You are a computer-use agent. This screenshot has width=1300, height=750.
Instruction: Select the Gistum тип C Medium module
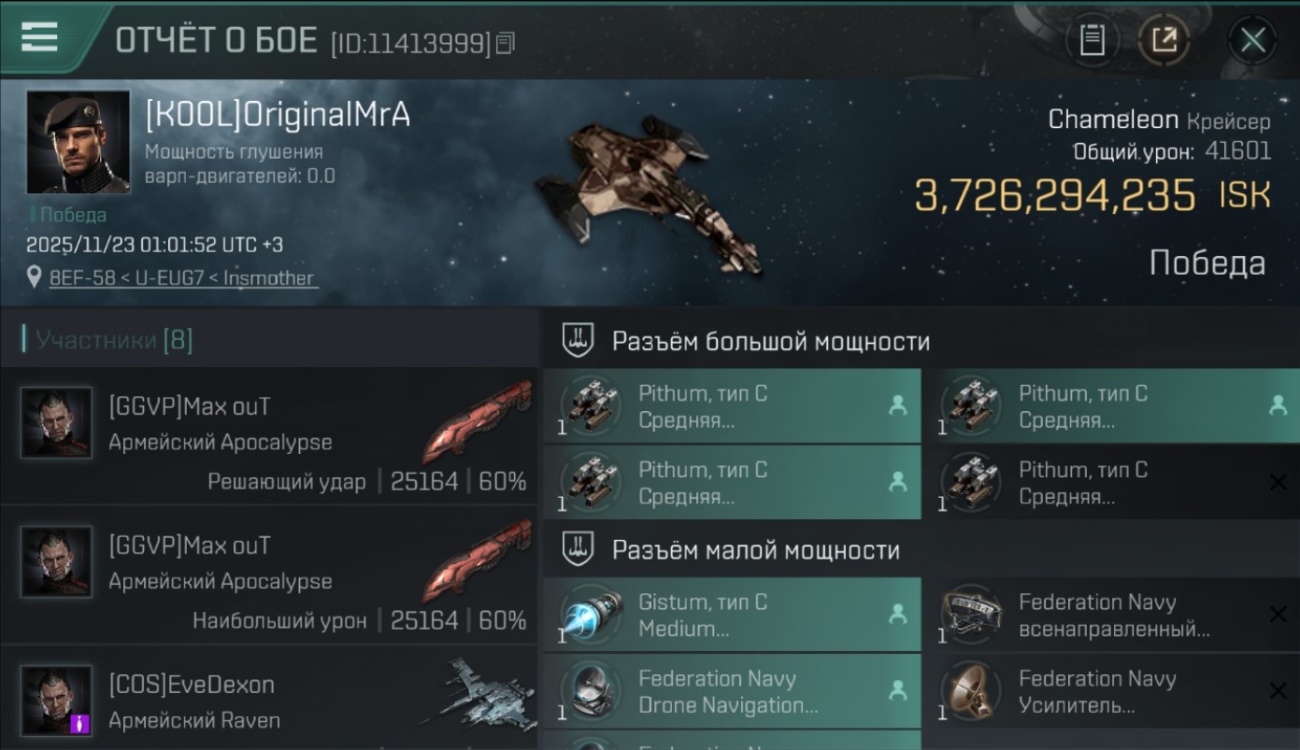tap(732, 615)
